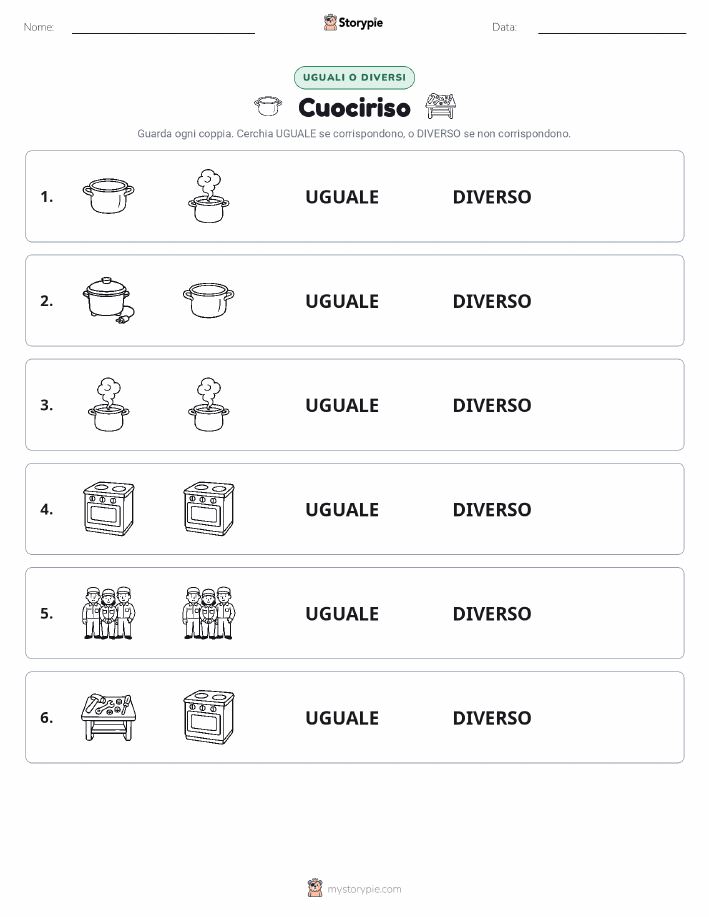Click the pot icon left of Cuociriso title
Viewport: 709px width, 917px height.
(267, 106)
